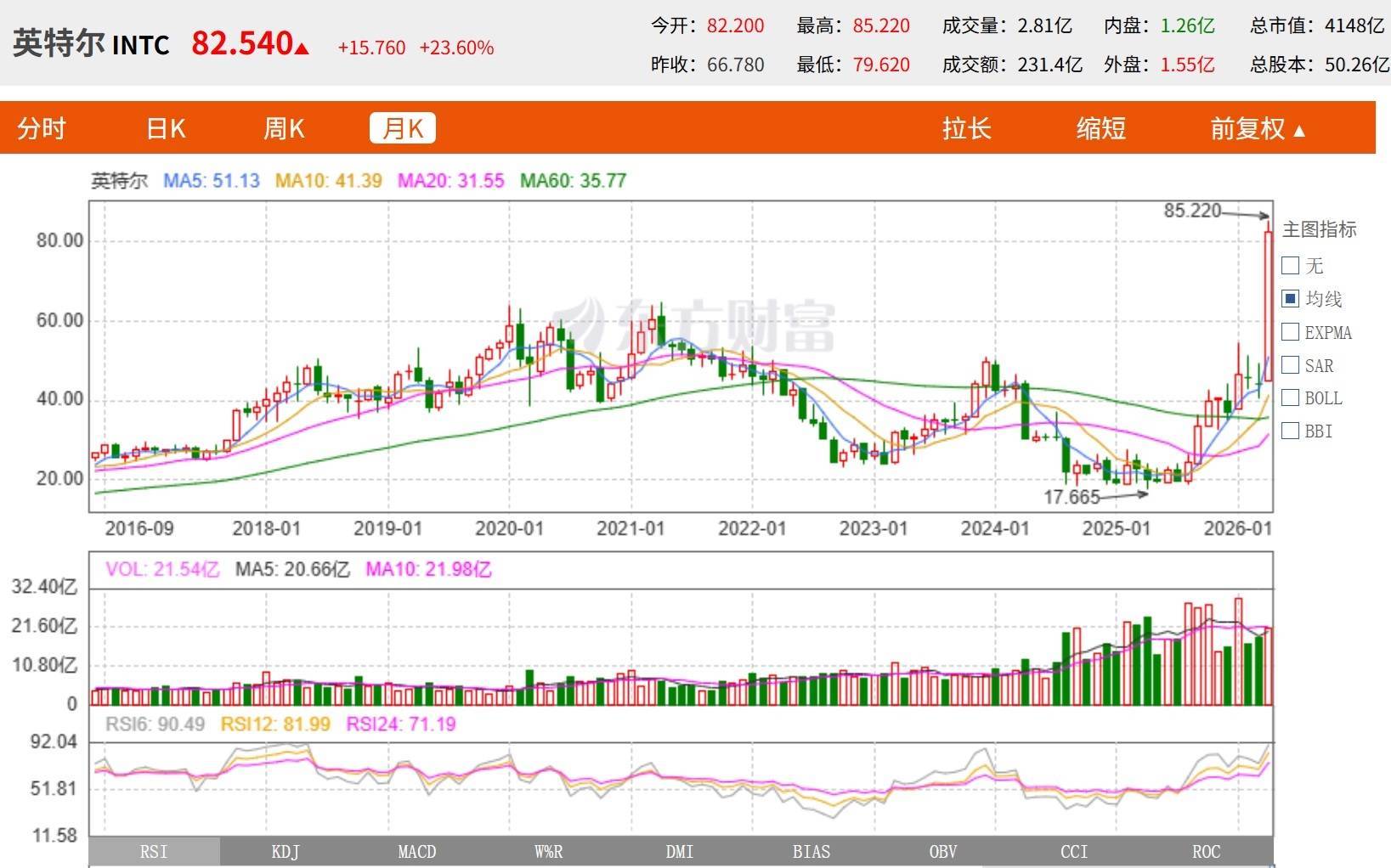Select the RSI indicator tab

point(154,852)
